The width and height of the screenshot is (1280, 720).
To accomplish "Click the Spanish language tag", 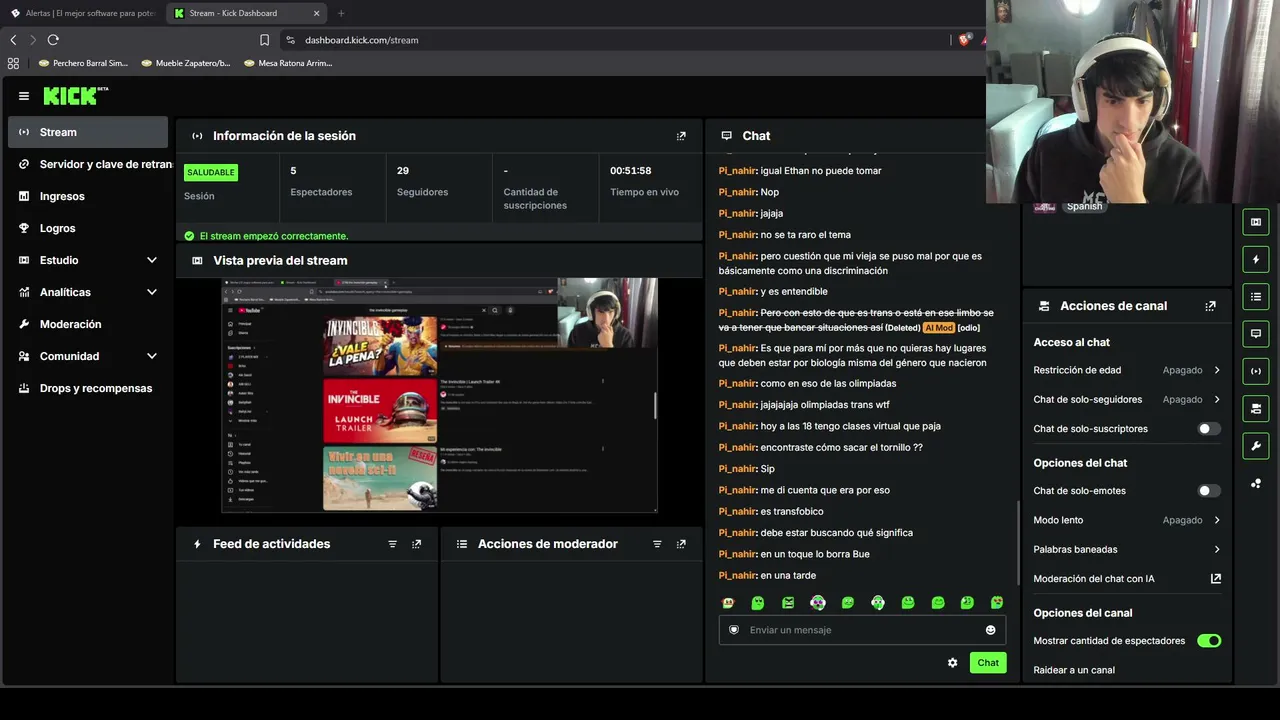I will coord(1084,206).
